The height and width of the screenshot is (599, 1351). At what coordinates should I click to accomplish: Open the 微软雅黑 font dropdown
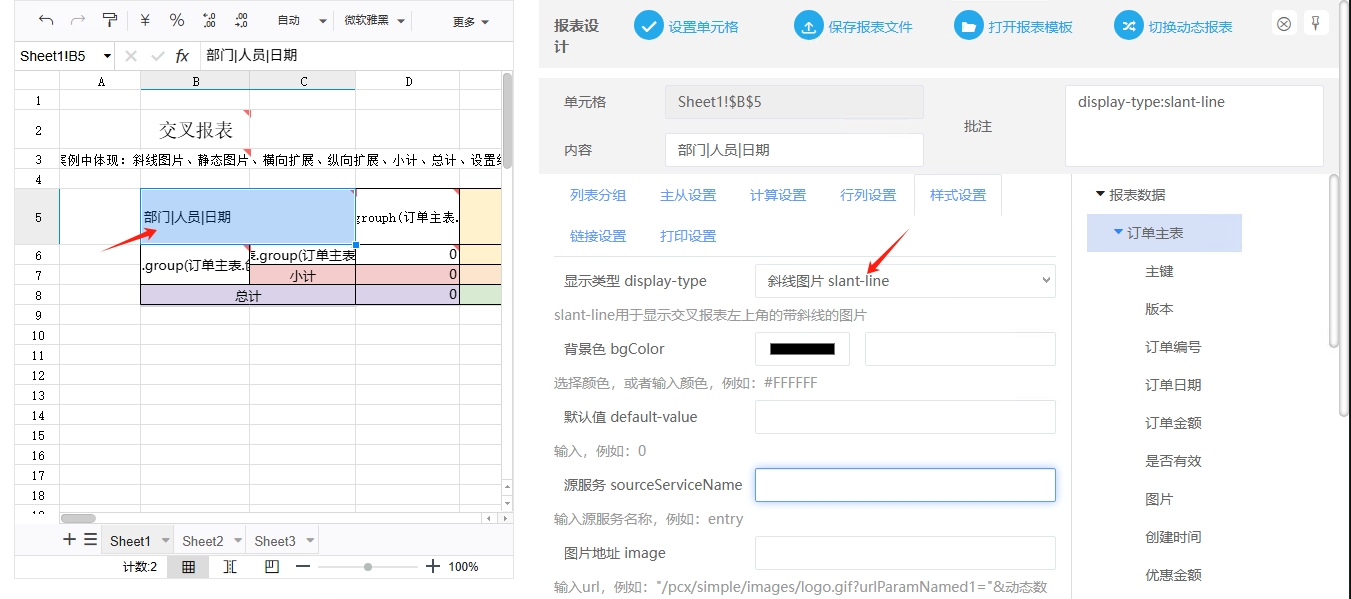click(375, 21)
